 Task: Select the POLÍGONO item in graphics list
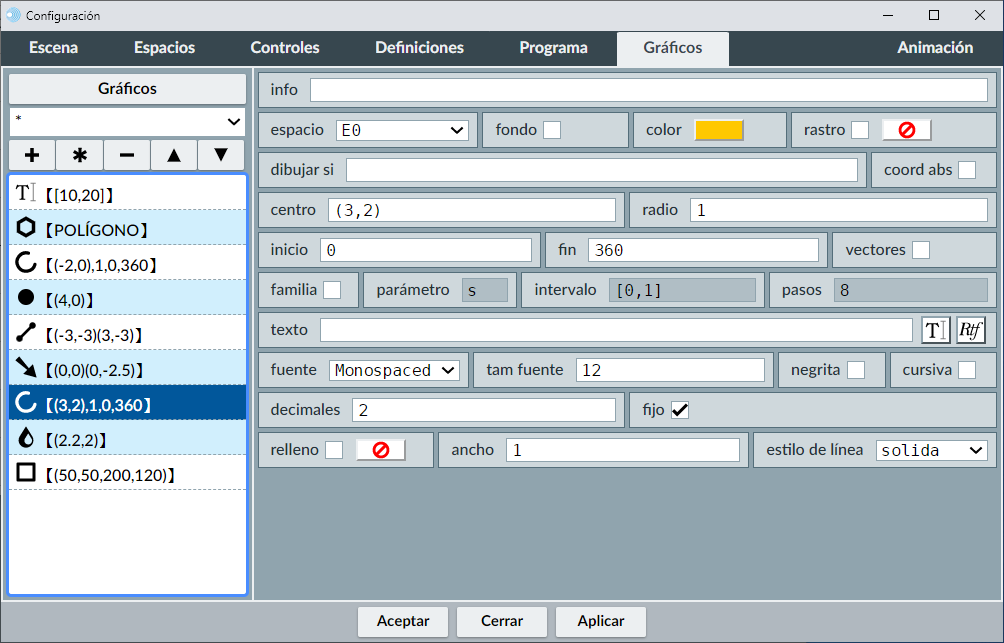[128, 229]
